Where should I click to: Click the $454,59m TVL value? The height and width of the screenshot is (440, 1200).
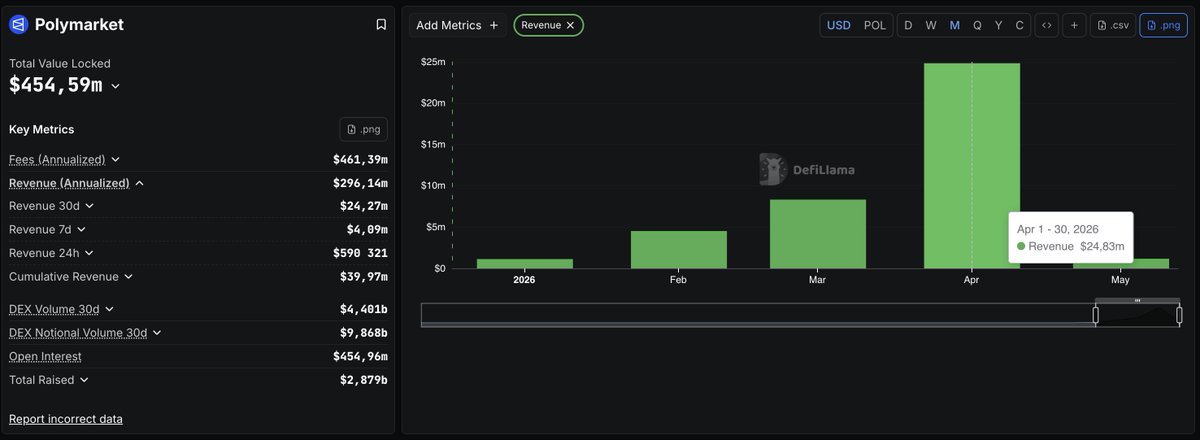(56, 86)
